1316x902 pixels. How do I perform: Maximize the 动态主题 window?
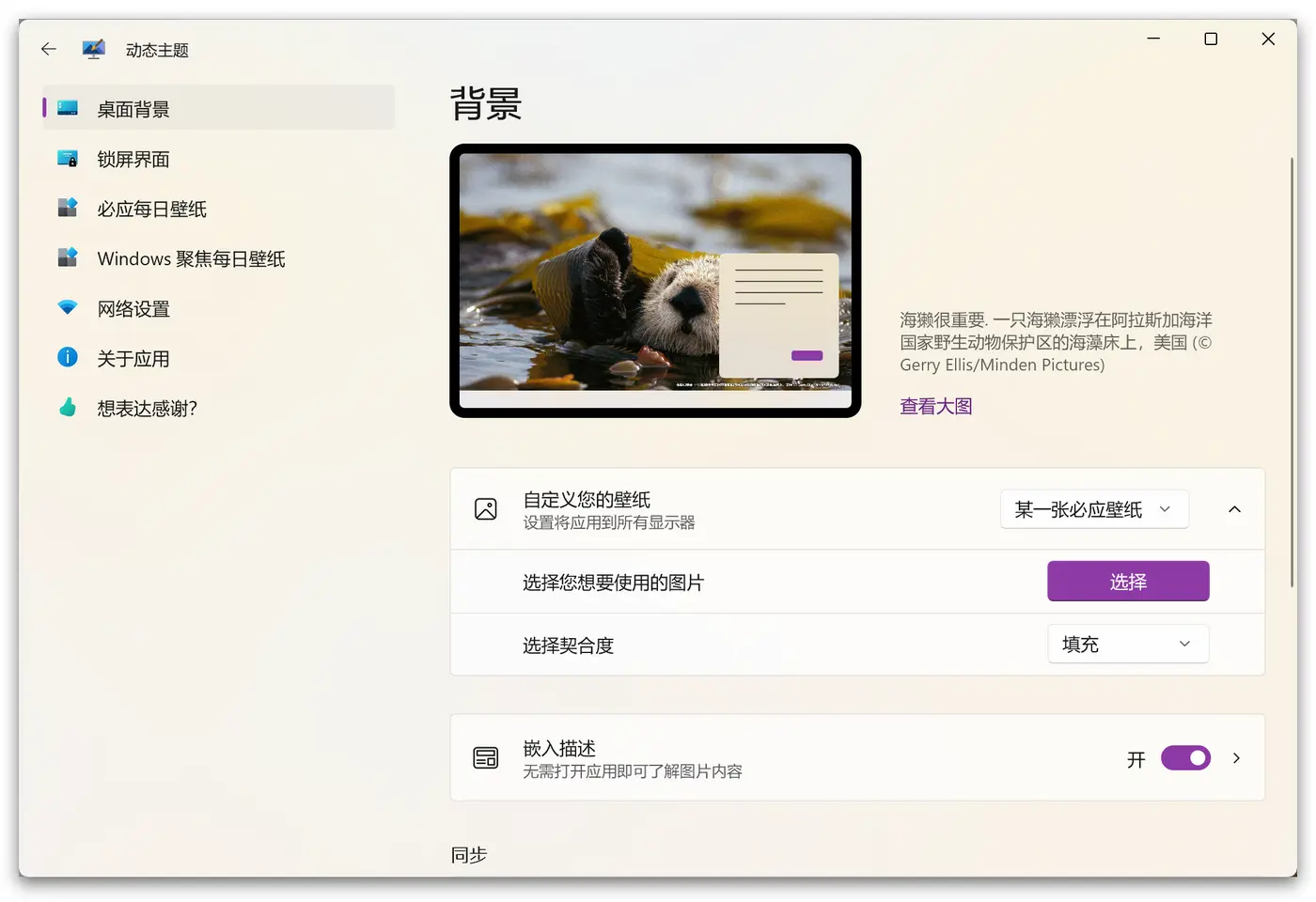point(1211,39)
